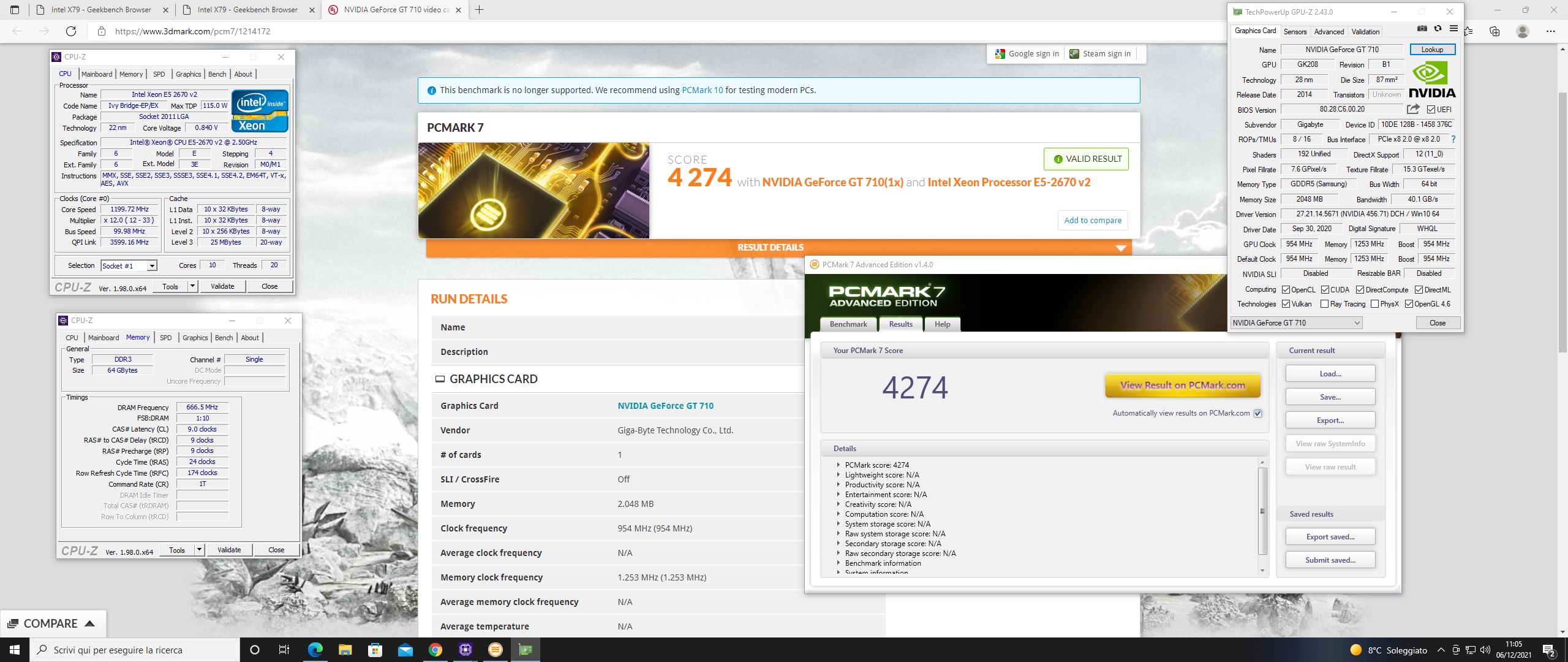The height and width of the screenshot is (662, 1568).
Task: Switch to GPU-Z via its taskbar icon
Action: point(525,650)
